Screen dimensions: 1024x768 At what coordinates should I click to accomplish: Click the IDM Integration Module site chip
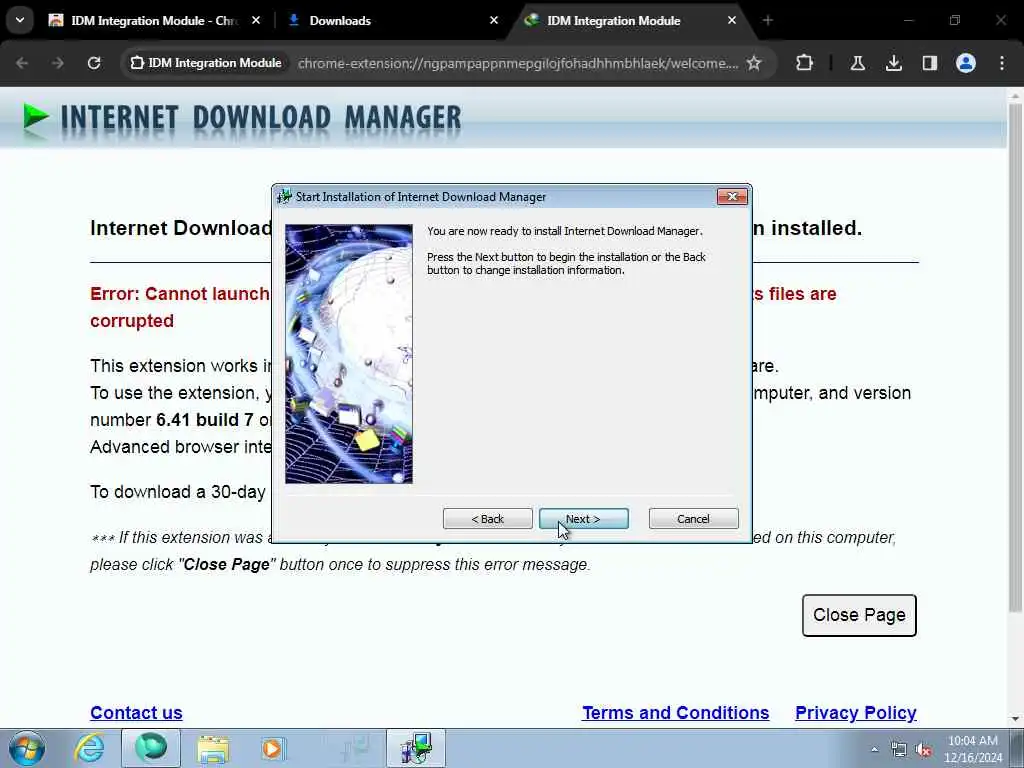click(206, 63)
